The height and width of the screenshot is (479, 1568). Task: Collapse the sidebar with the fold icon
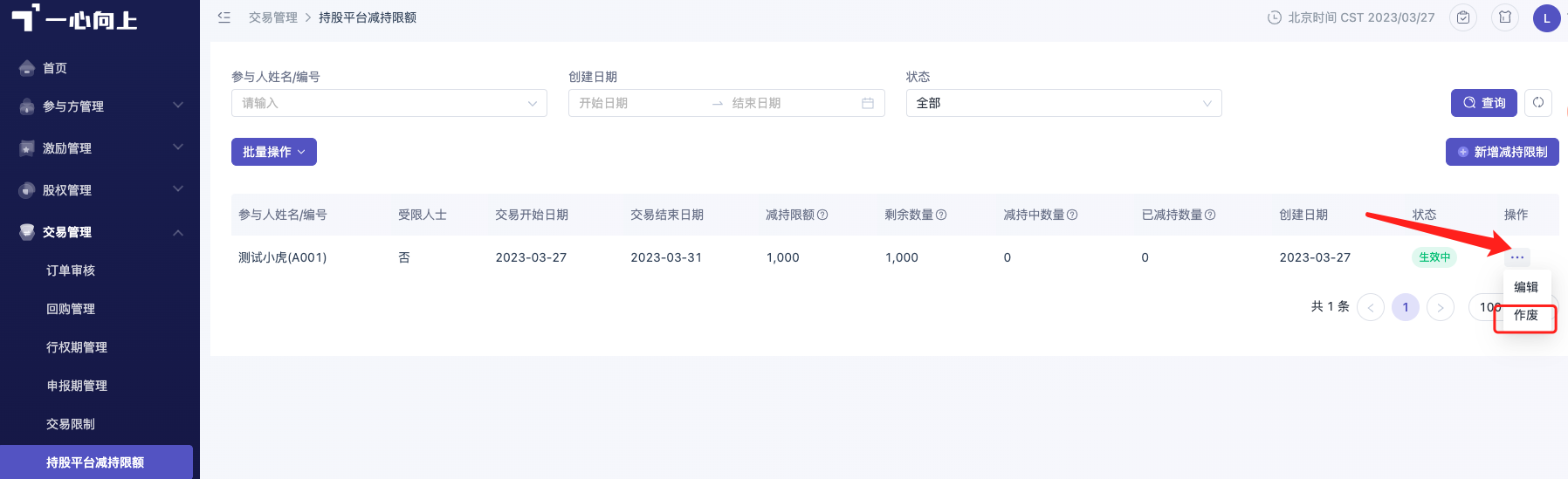click(x=224, y=17)
